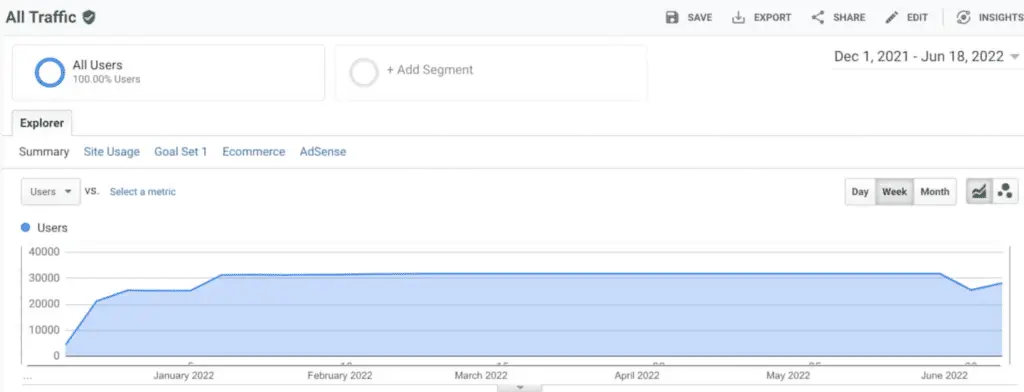Click the 10000 y-axis value

pyautogui.click(x=45, y=330)
